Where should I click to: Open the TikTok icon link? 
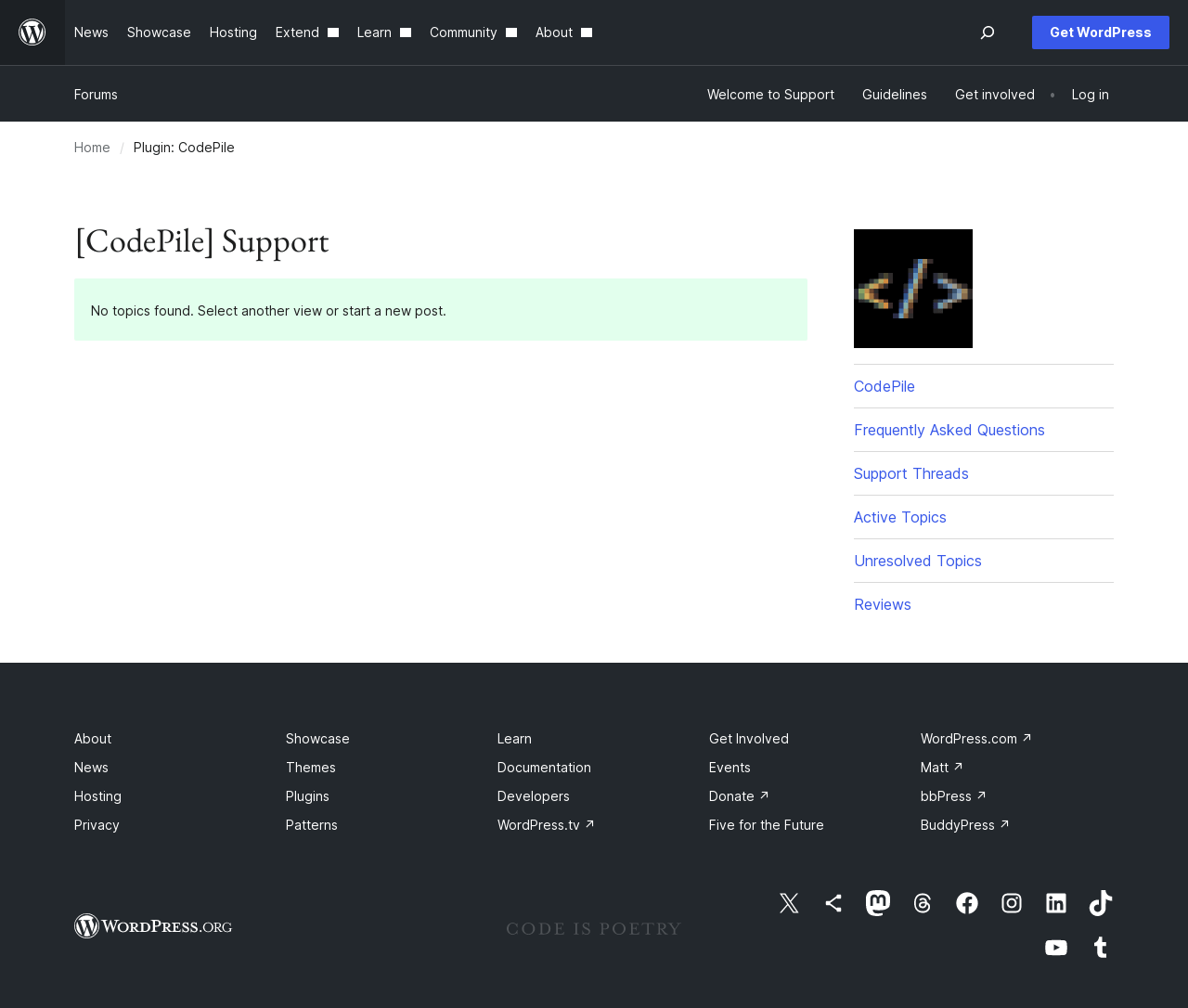1101,903
